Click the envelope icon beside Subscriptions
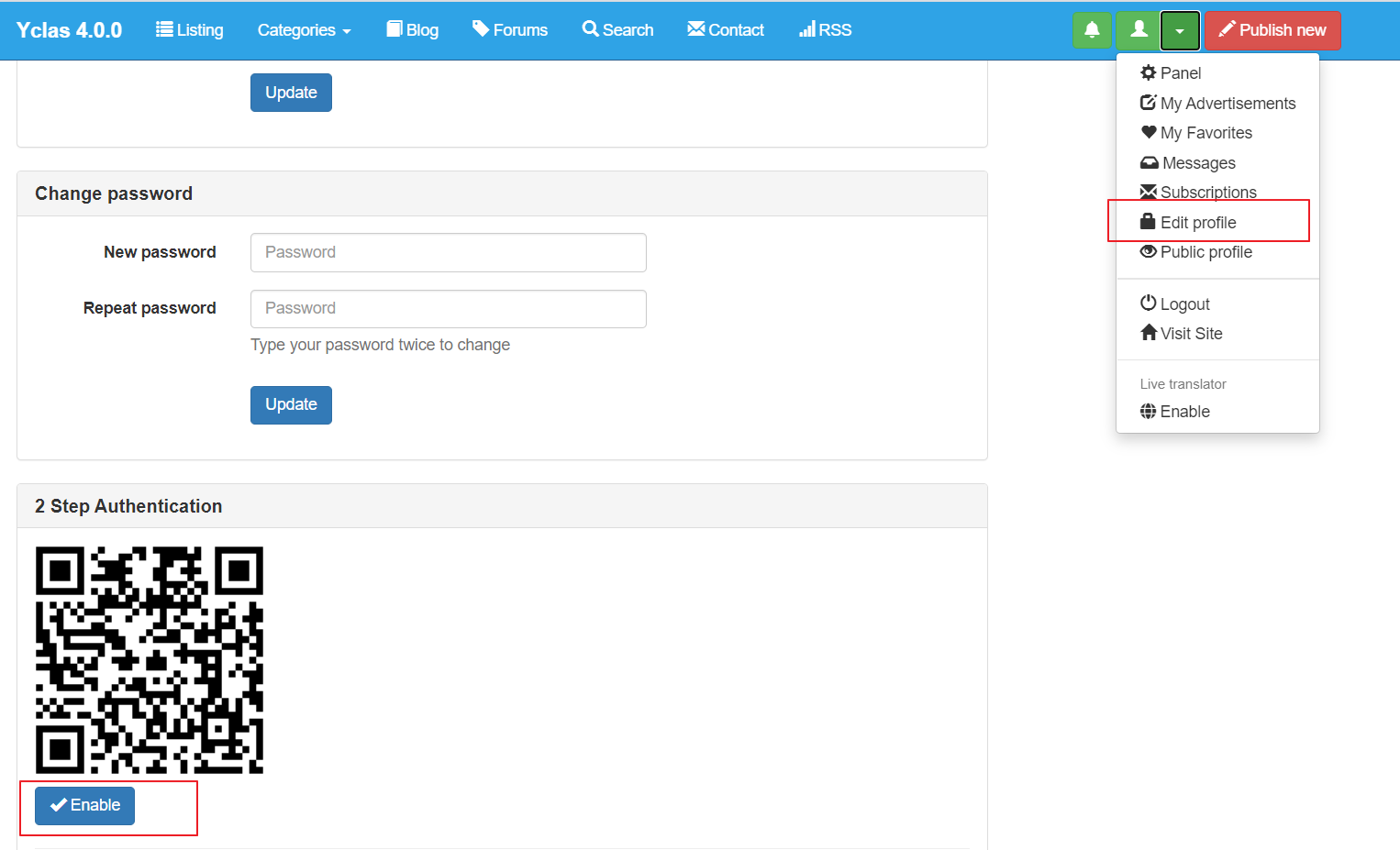This screenshot has height=850, width=1400. (1149, 192)
